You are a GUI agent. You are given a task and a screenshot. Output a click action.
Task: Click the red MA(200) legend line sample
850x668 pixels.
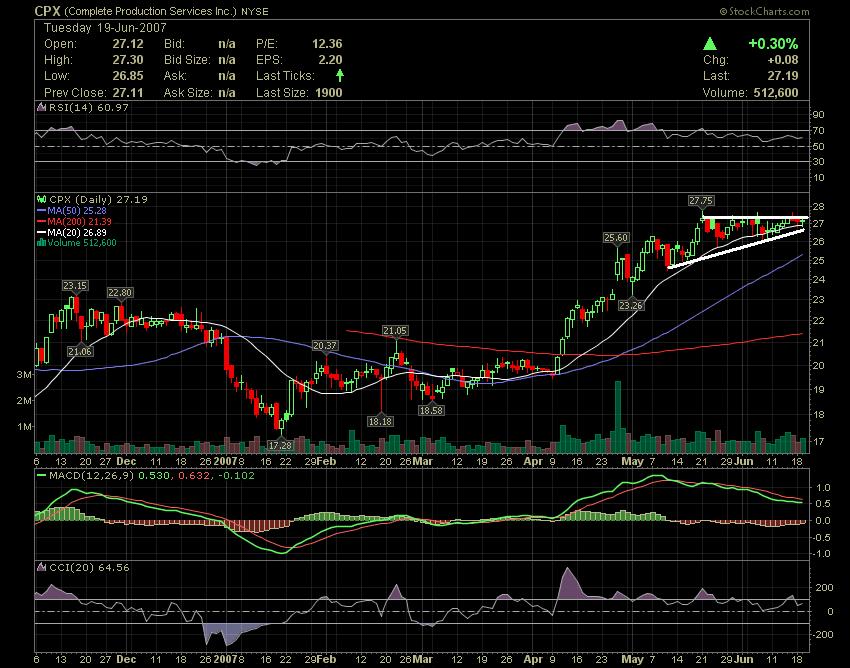click(x=42, y=221)
